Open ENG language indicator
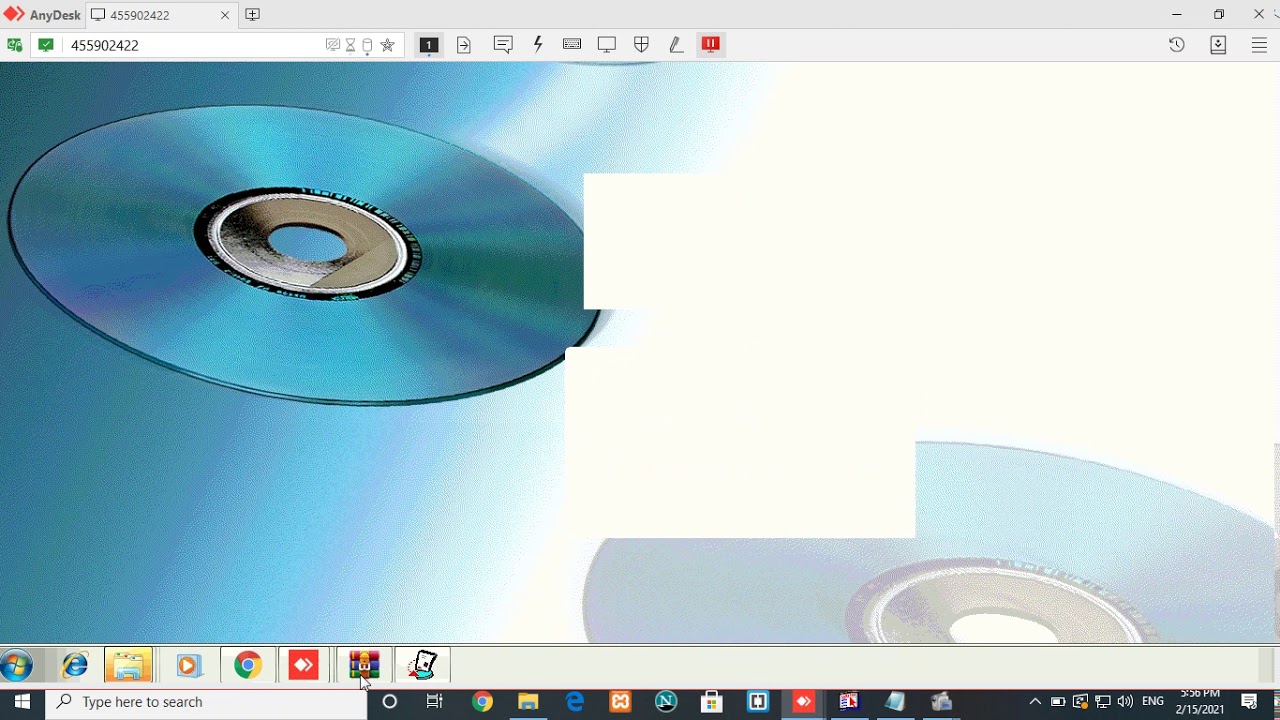Screen dimensions: 1280x720 point(1153,702)
